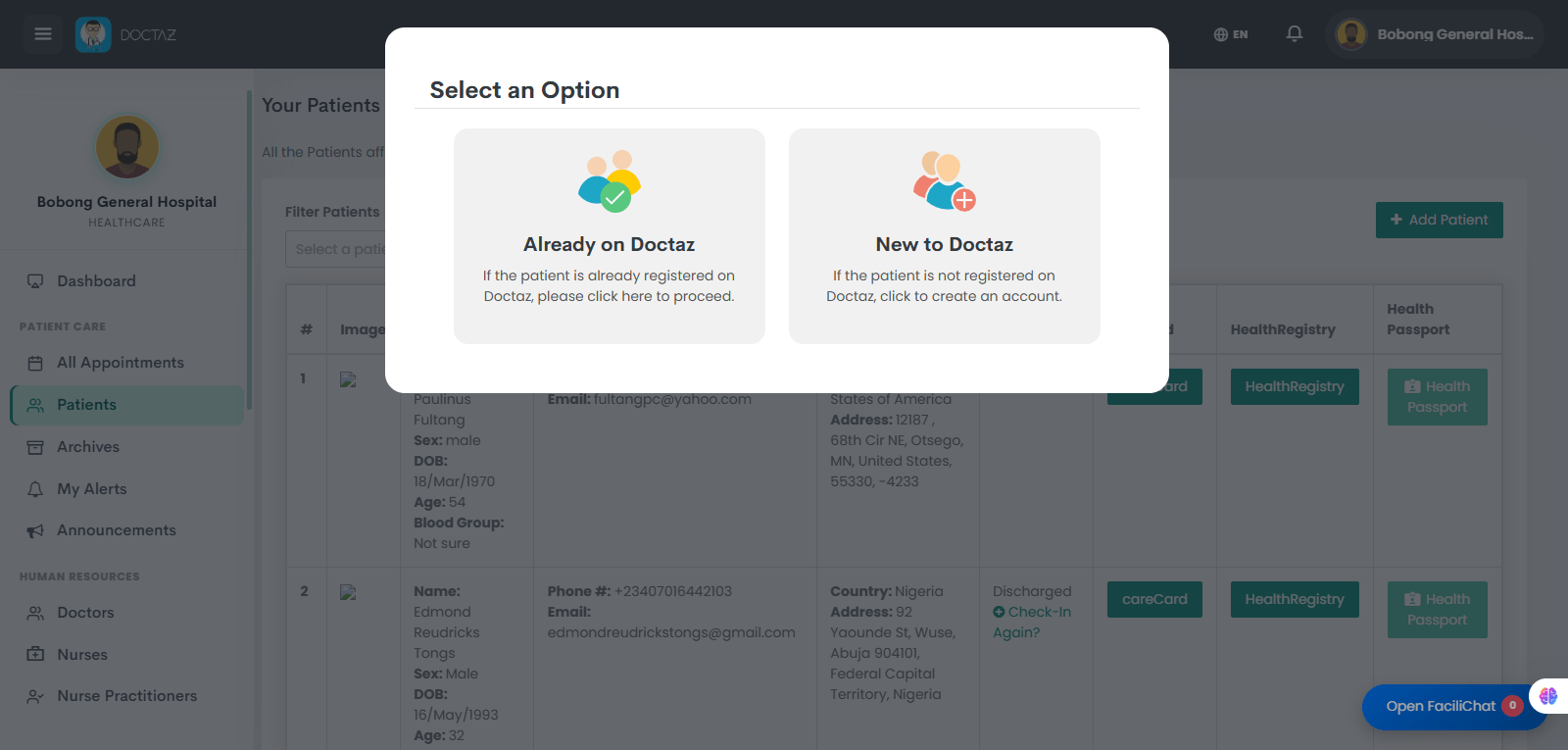
Task: Open the Select a patient filter dropdown
Action: click(x=335, y=250)
